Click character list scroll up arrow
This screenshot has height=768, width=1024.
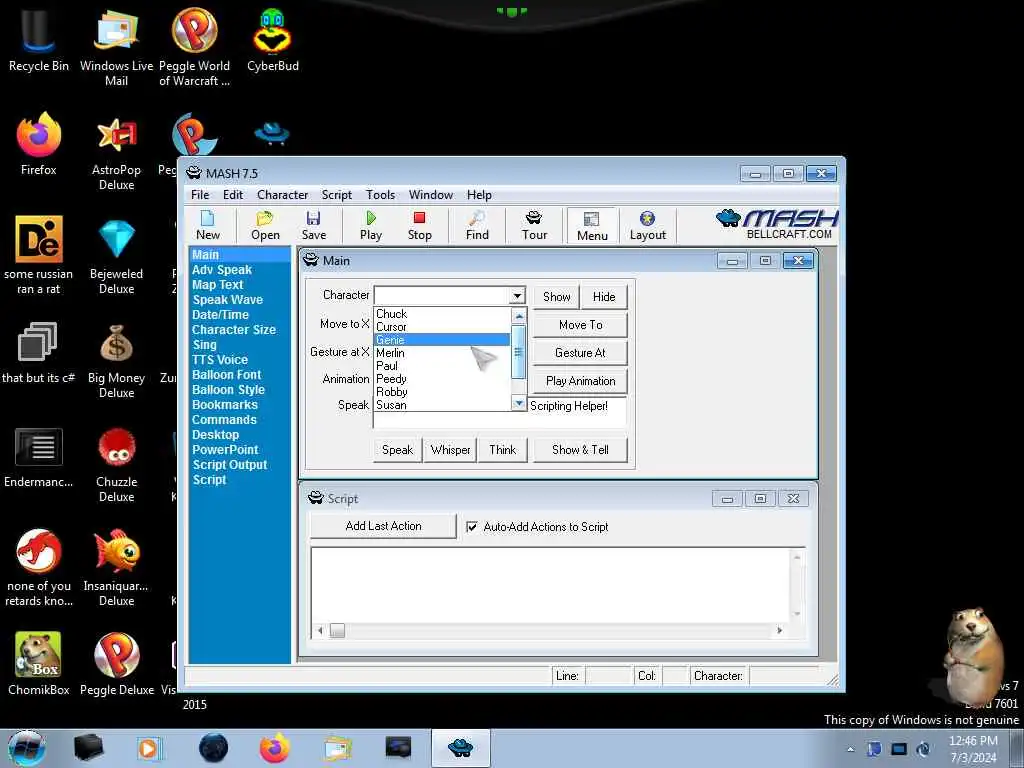click(x=519, y=316)
